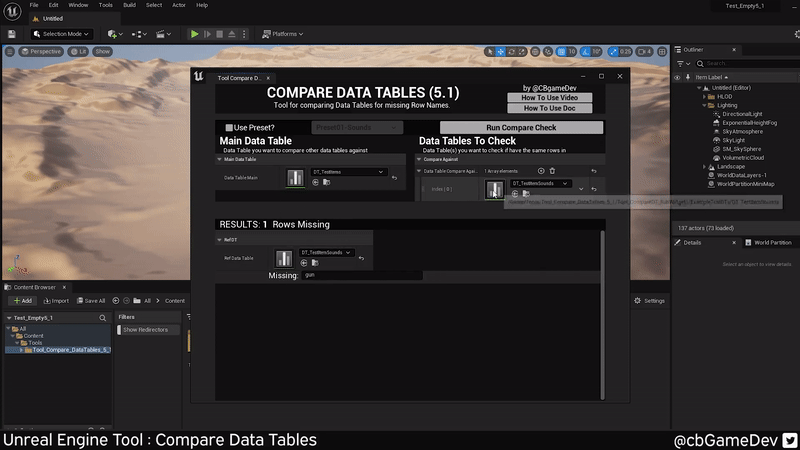Reset Data Table Main to default value
This screenshot has width=800, height=450.
click(x=395, y=178)
